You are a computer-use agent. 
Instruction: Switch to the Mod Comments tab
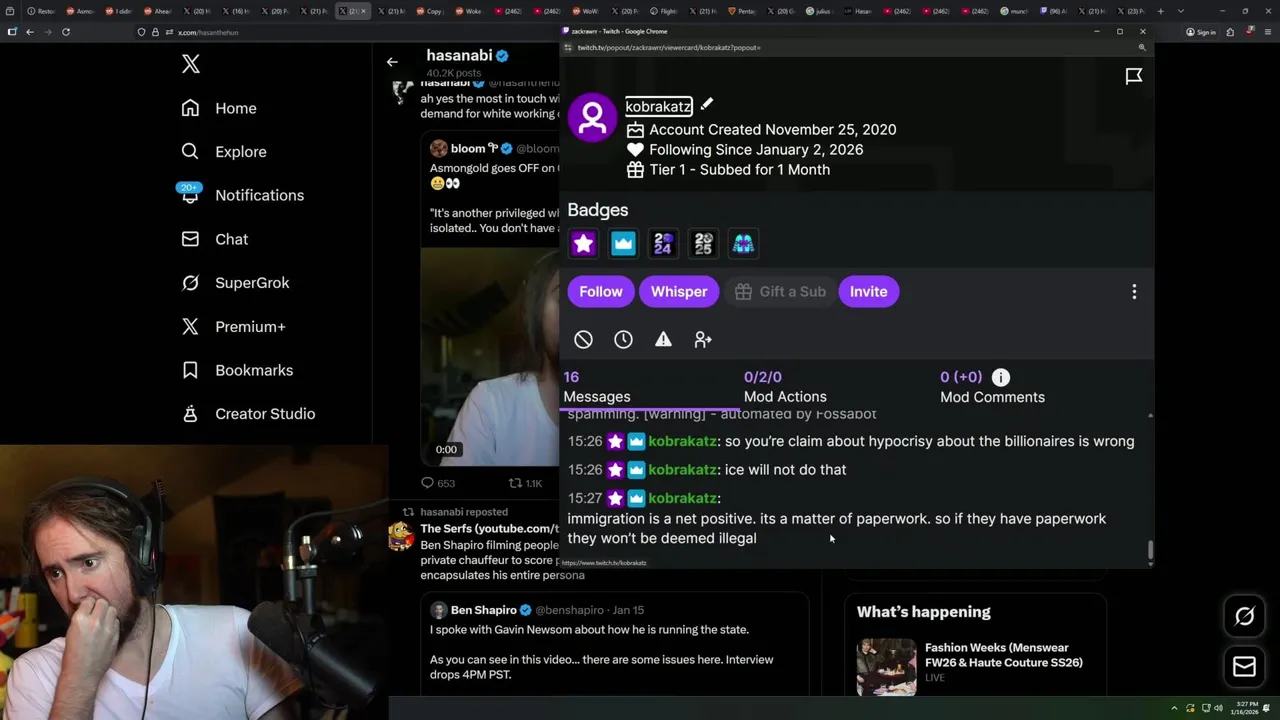point(992,387)
